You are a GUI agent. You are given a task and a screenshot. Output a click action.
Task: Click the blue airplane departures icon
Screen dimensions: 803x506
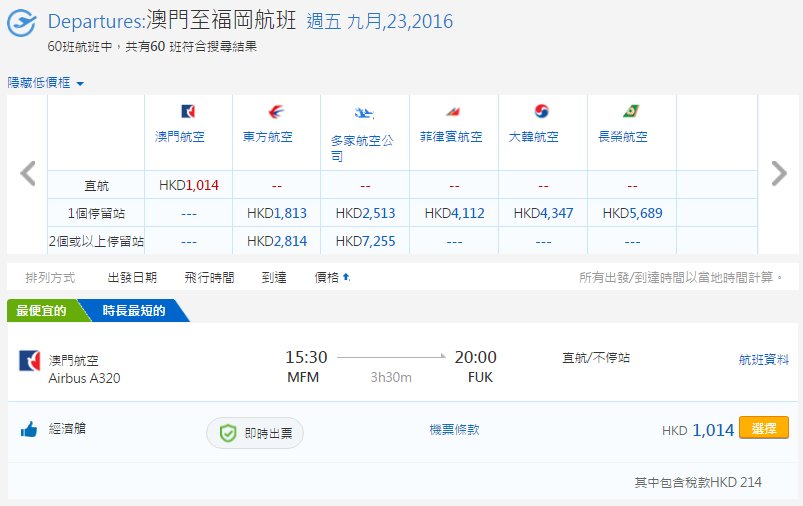[22, 24]
